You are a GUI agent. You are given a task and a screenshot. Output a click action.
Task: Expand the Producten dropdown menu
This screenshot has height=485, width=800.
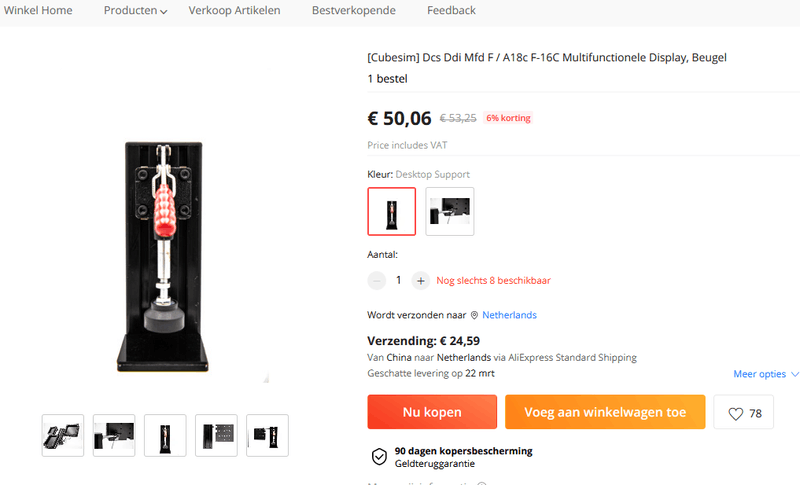pyautogui.click(x=135, y=11)
